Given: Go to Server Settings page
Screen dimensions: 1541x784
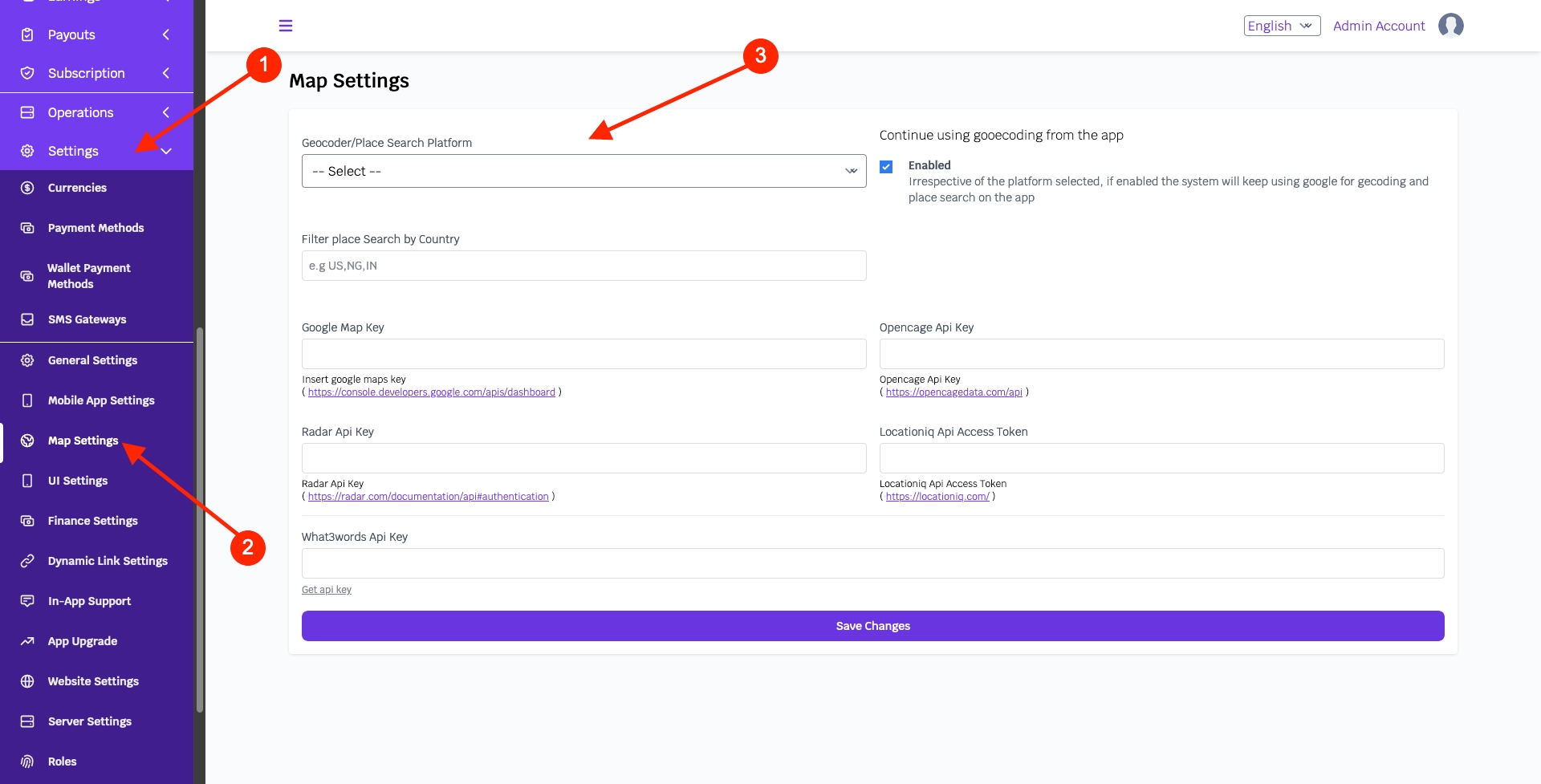Looking at the screenshot, I should pos(89,721).
